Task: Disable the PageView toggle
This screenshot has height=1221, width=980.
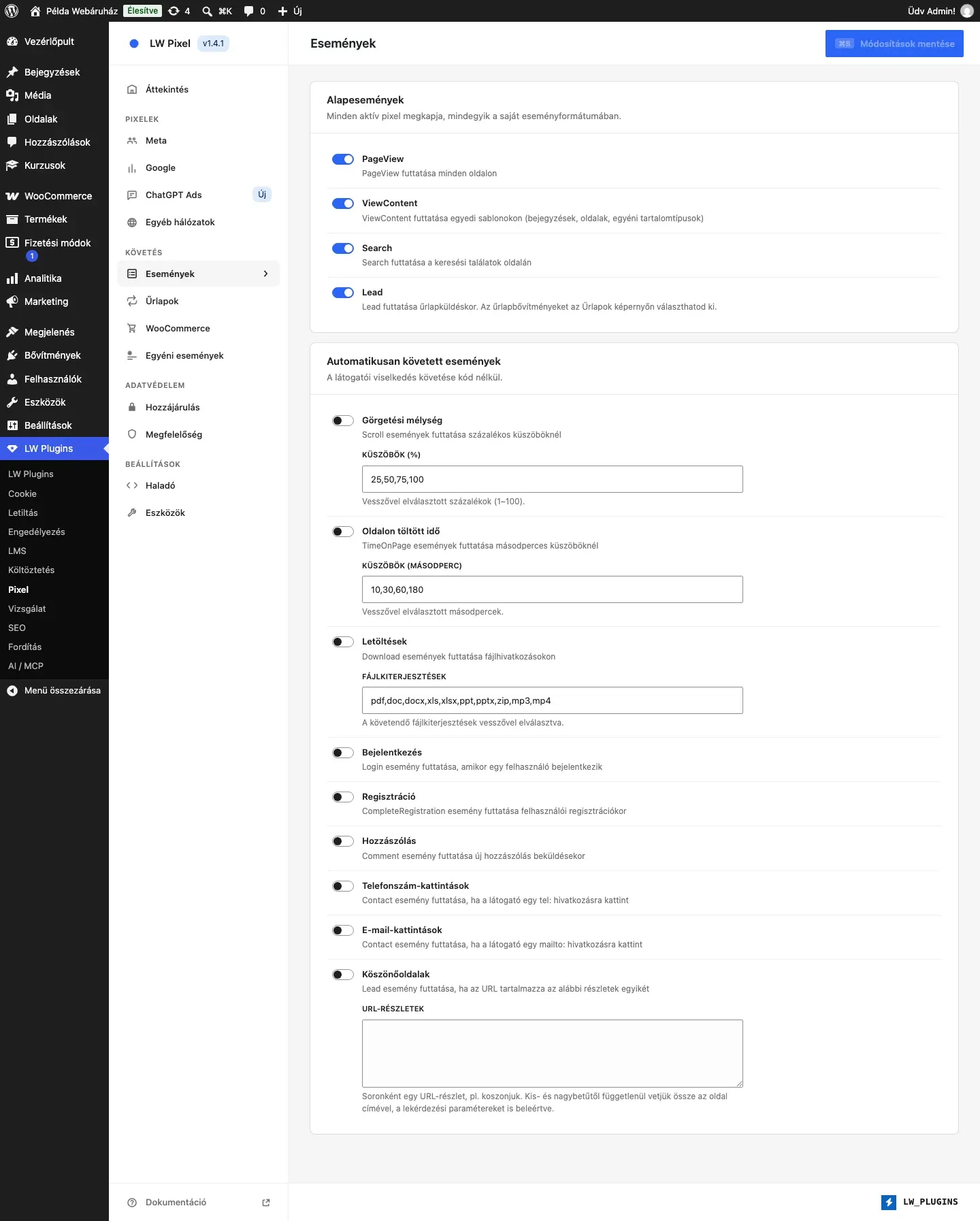Action: 343,159
